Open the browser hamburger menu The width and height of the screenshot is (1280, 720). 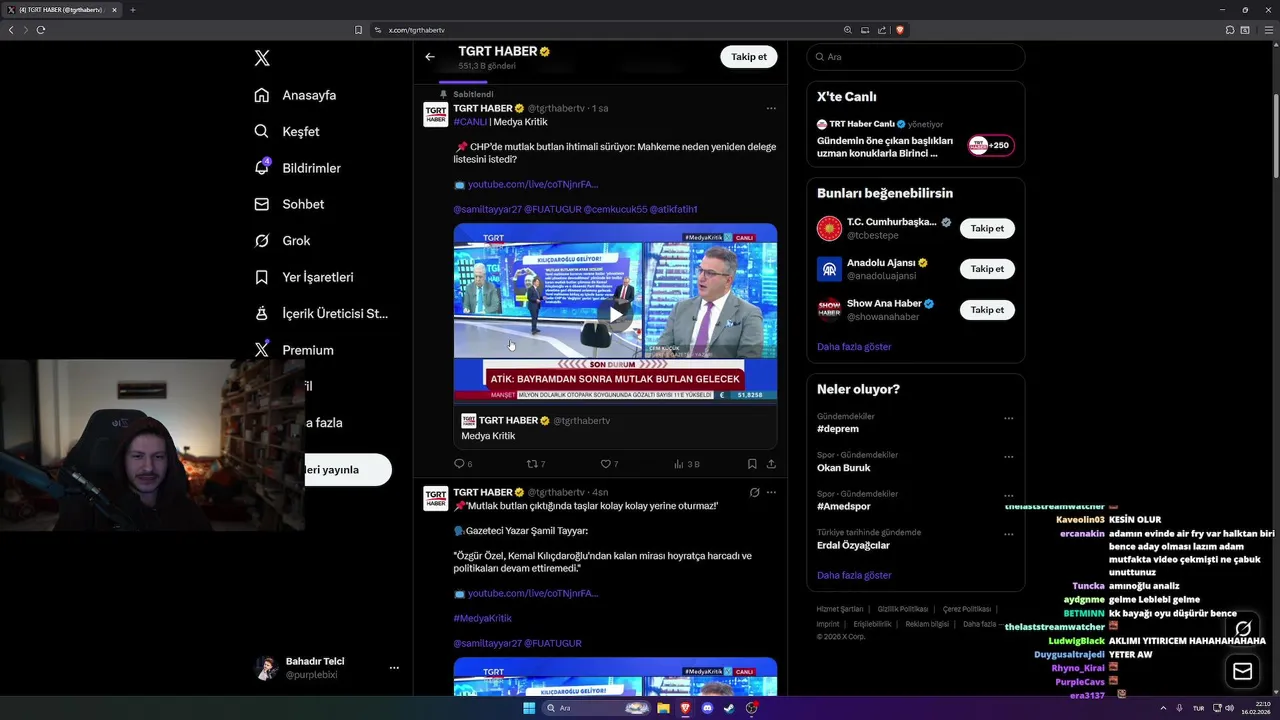(x=1269, y=30)
